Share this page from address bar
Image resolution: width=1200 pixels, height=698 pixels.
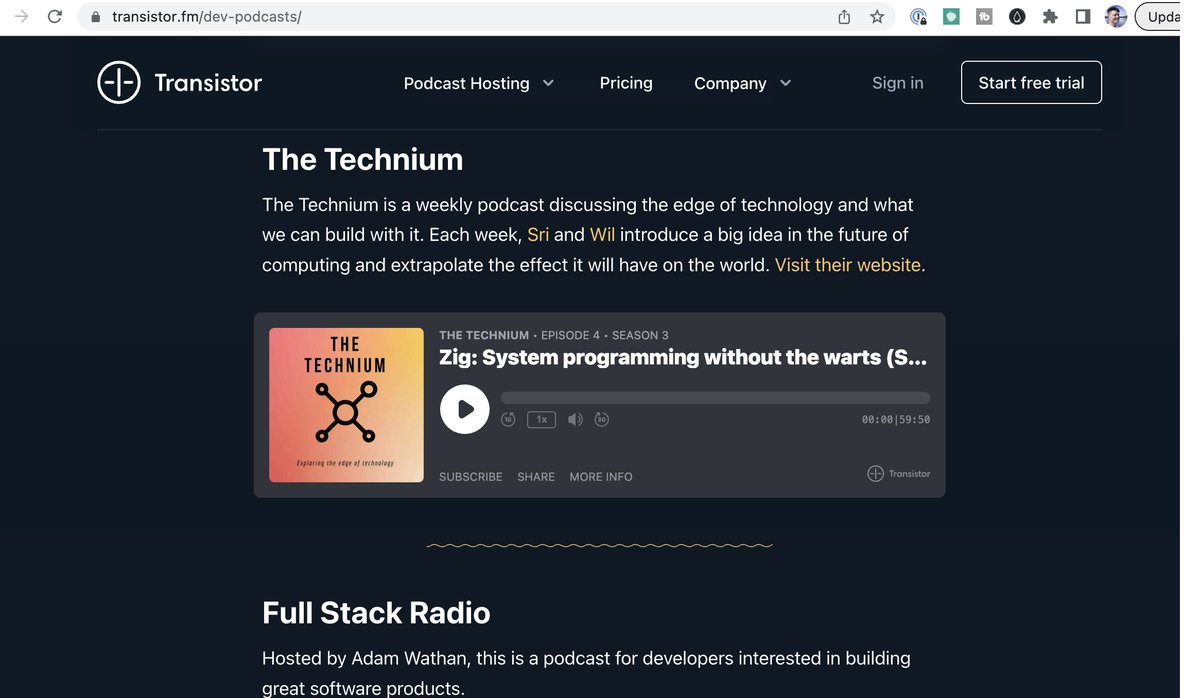tap(844, 17)
